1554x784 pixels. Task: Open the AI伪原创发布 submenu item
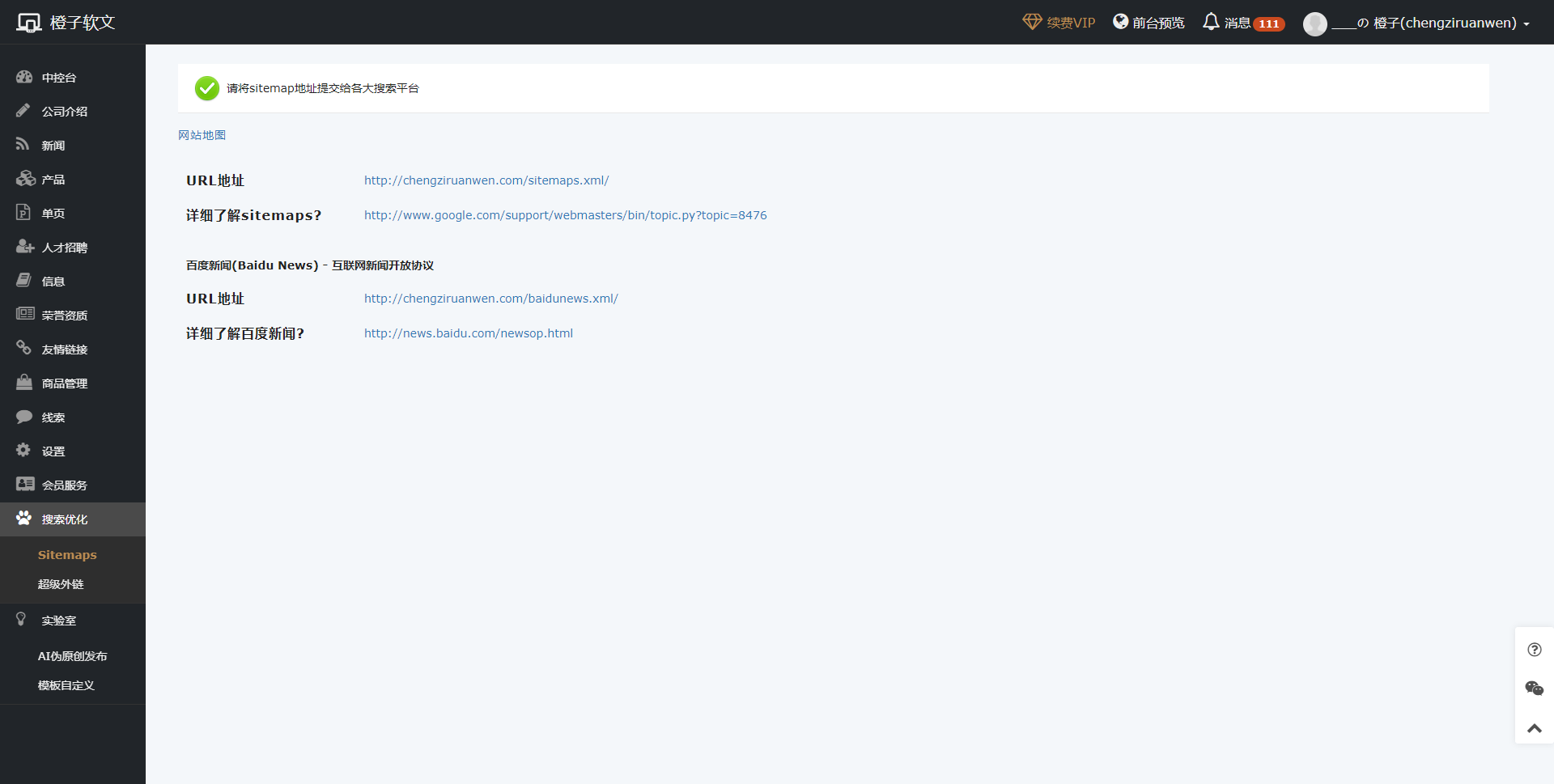(72, 656)
